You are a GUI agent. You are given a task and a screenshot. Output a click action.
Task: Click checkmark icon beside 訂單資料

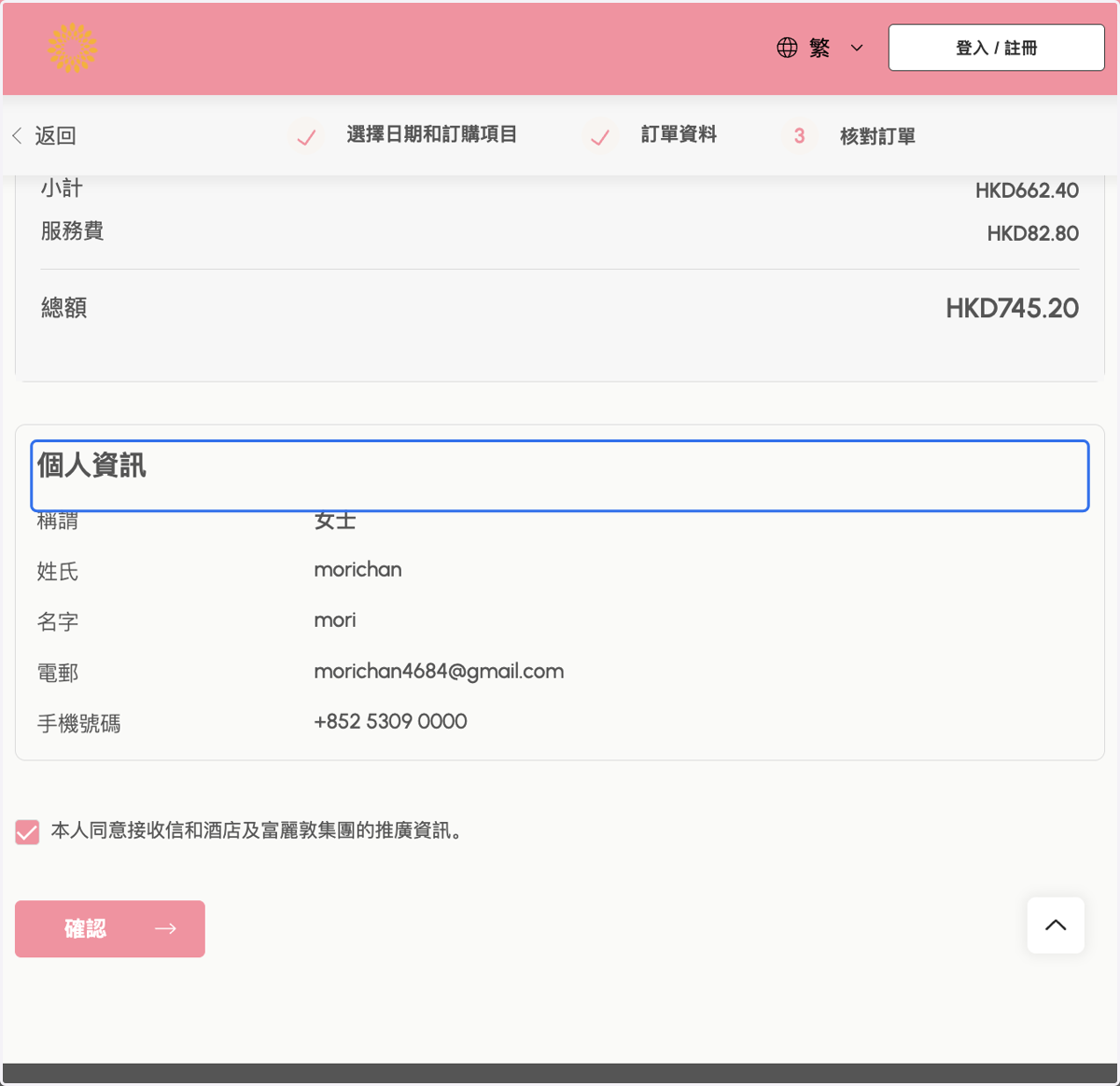pyautogui.click(x=600, y=137)
